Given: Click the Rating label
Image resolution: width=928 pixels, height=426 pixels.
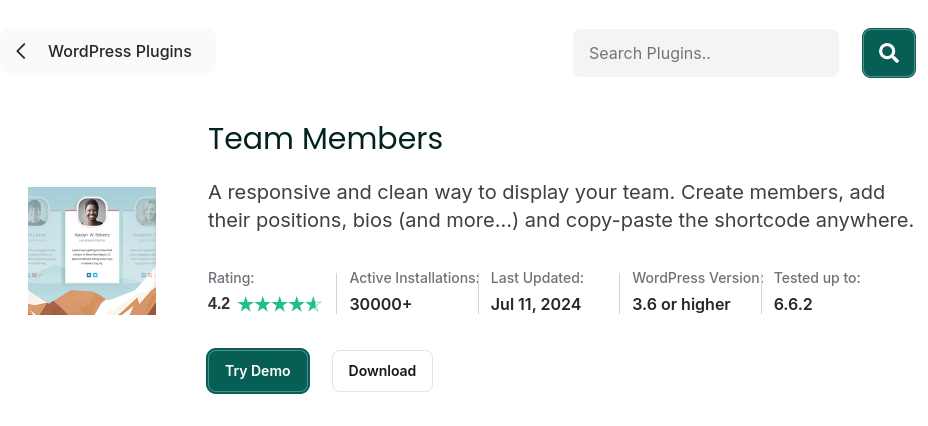Looking at the screenshot, I should click(x=231, y=278).
